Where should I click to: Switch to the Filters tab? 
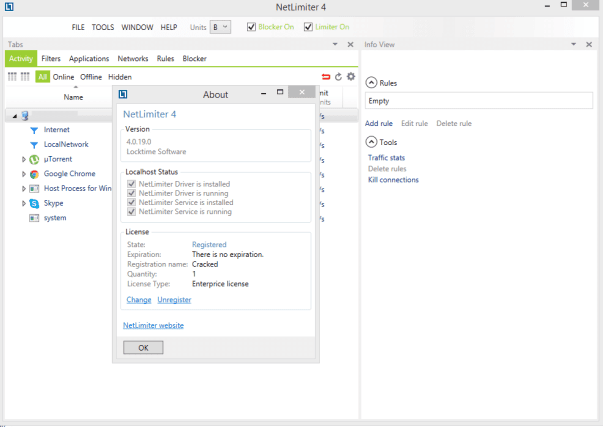coord(51,58)
